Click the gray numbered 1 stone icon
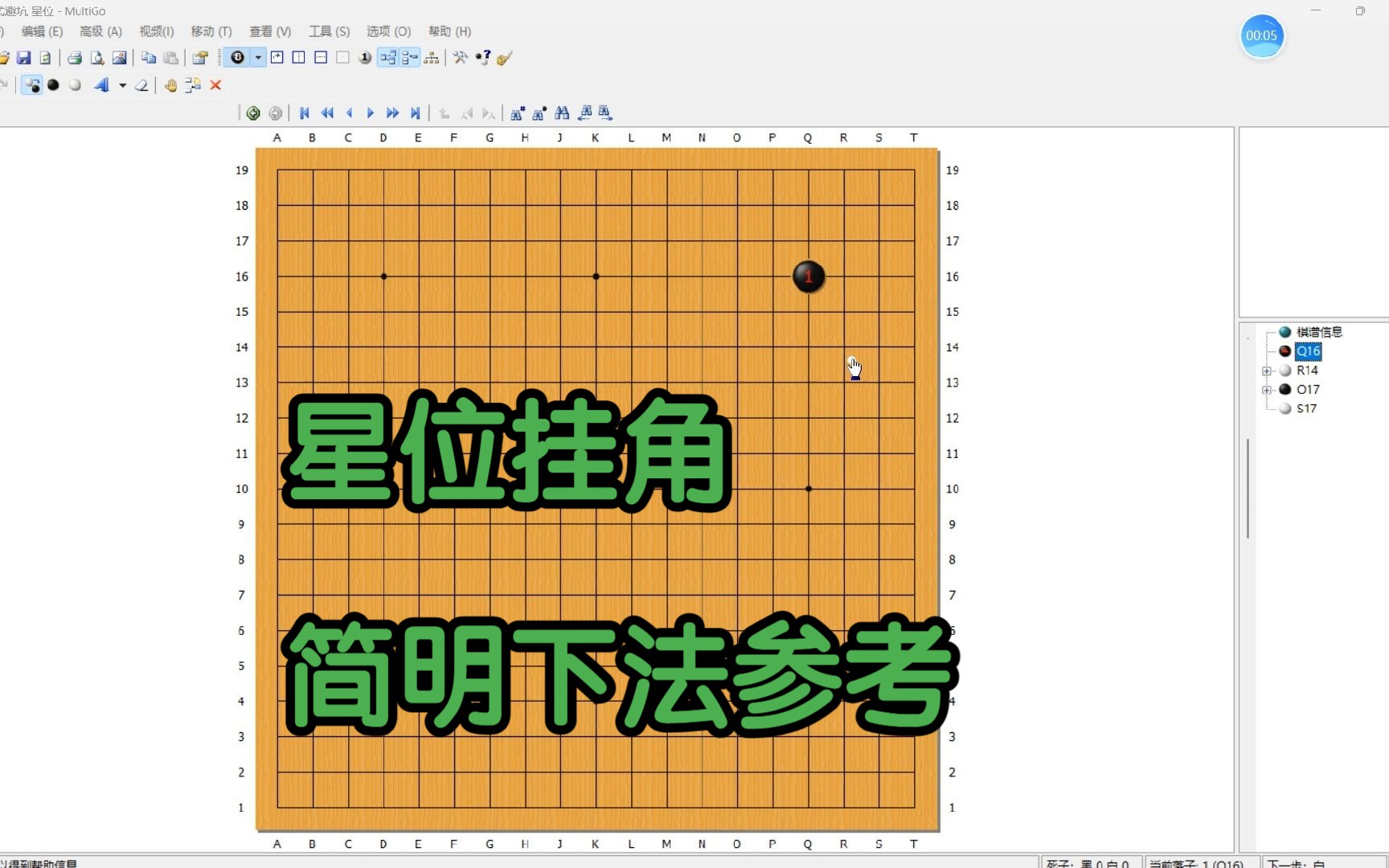Image resolution: width=1389 pixels, height=868 pixels. tap(365, 58)
